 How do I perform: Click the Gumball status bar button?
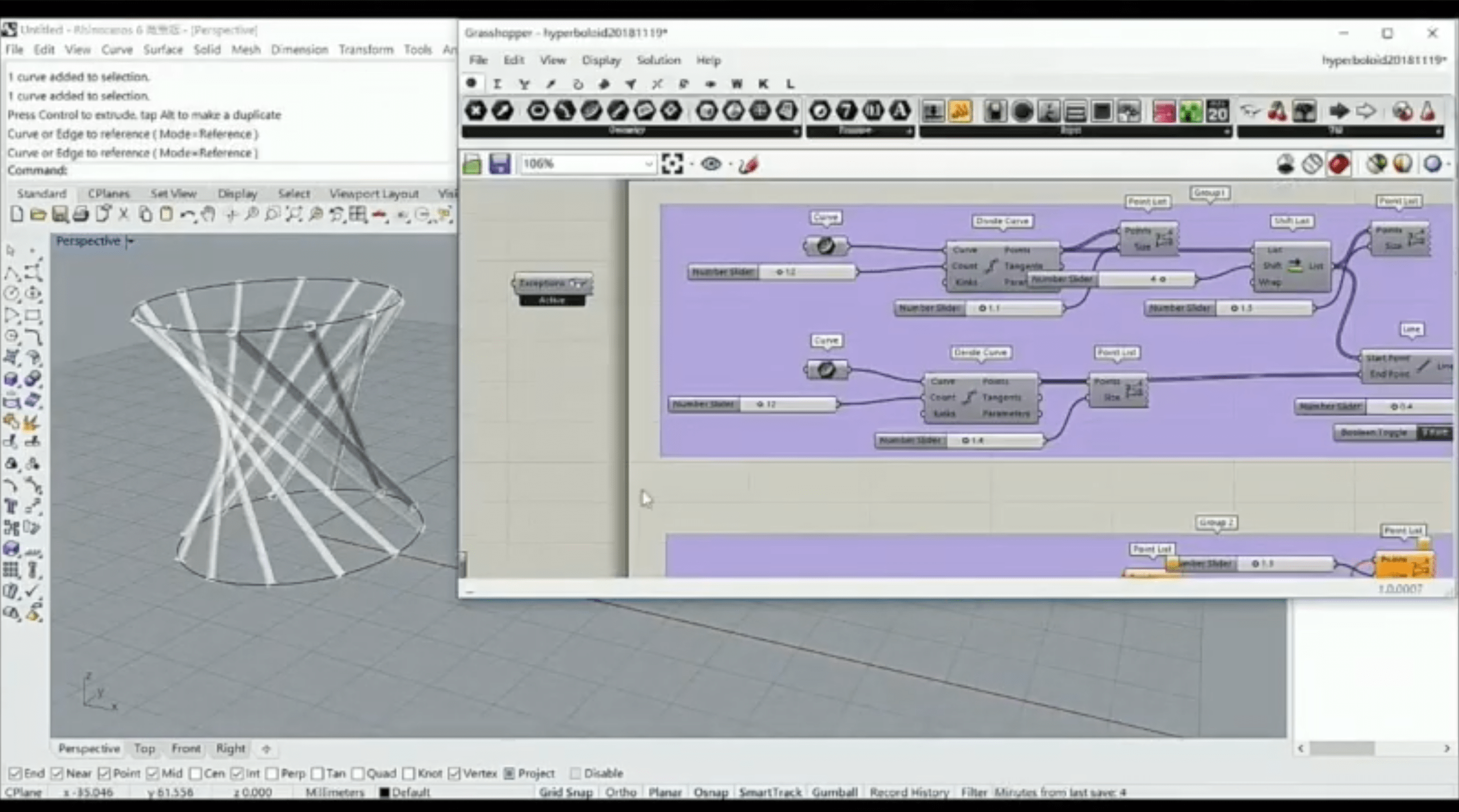[834, 792]
